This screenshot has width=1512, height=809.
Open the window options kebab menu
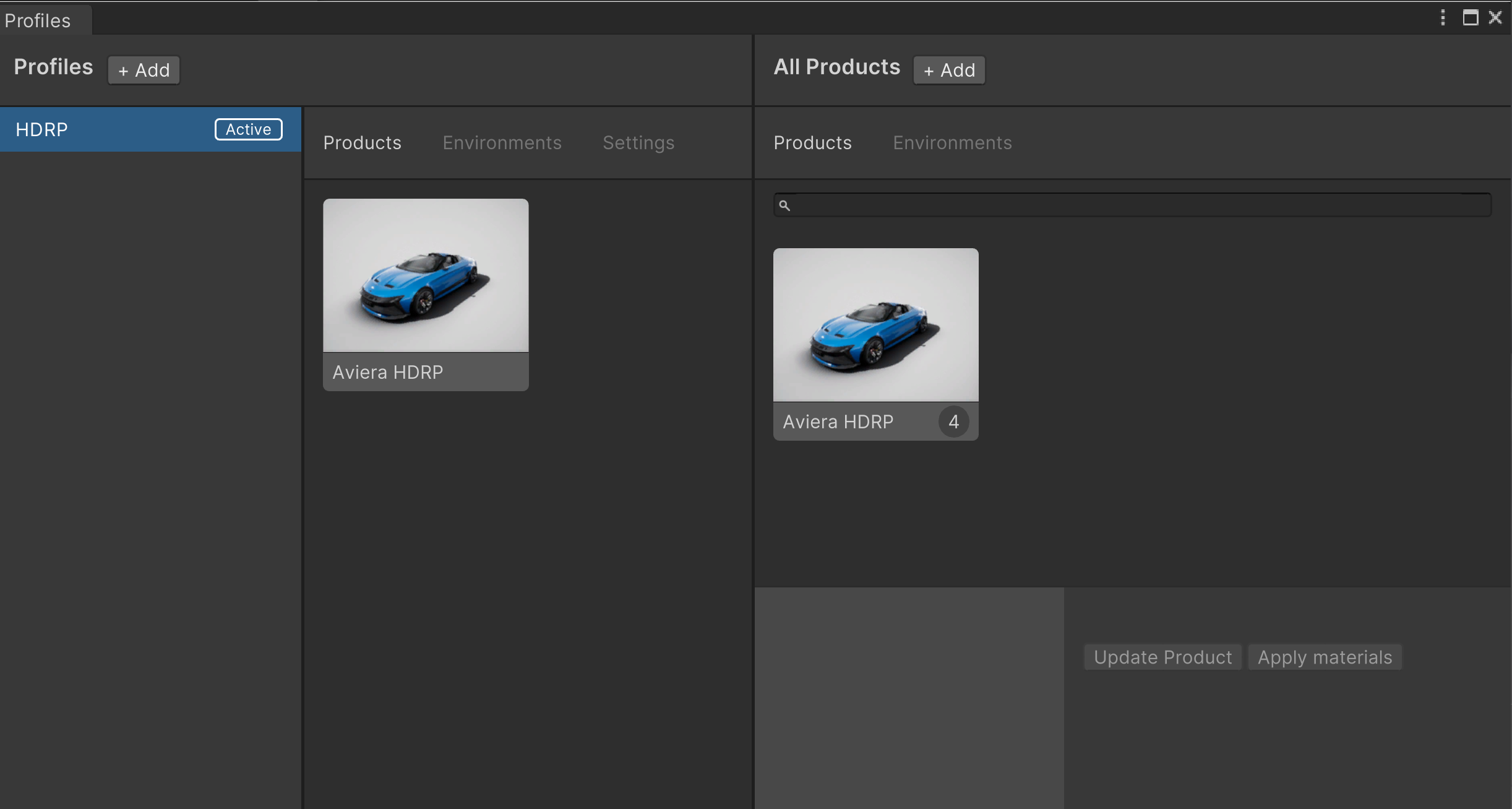pos(1442,17)
